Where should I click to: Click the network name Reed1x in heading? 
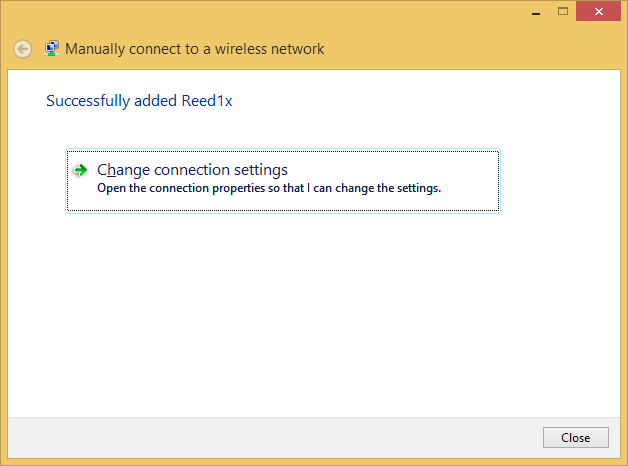[207, 101]
